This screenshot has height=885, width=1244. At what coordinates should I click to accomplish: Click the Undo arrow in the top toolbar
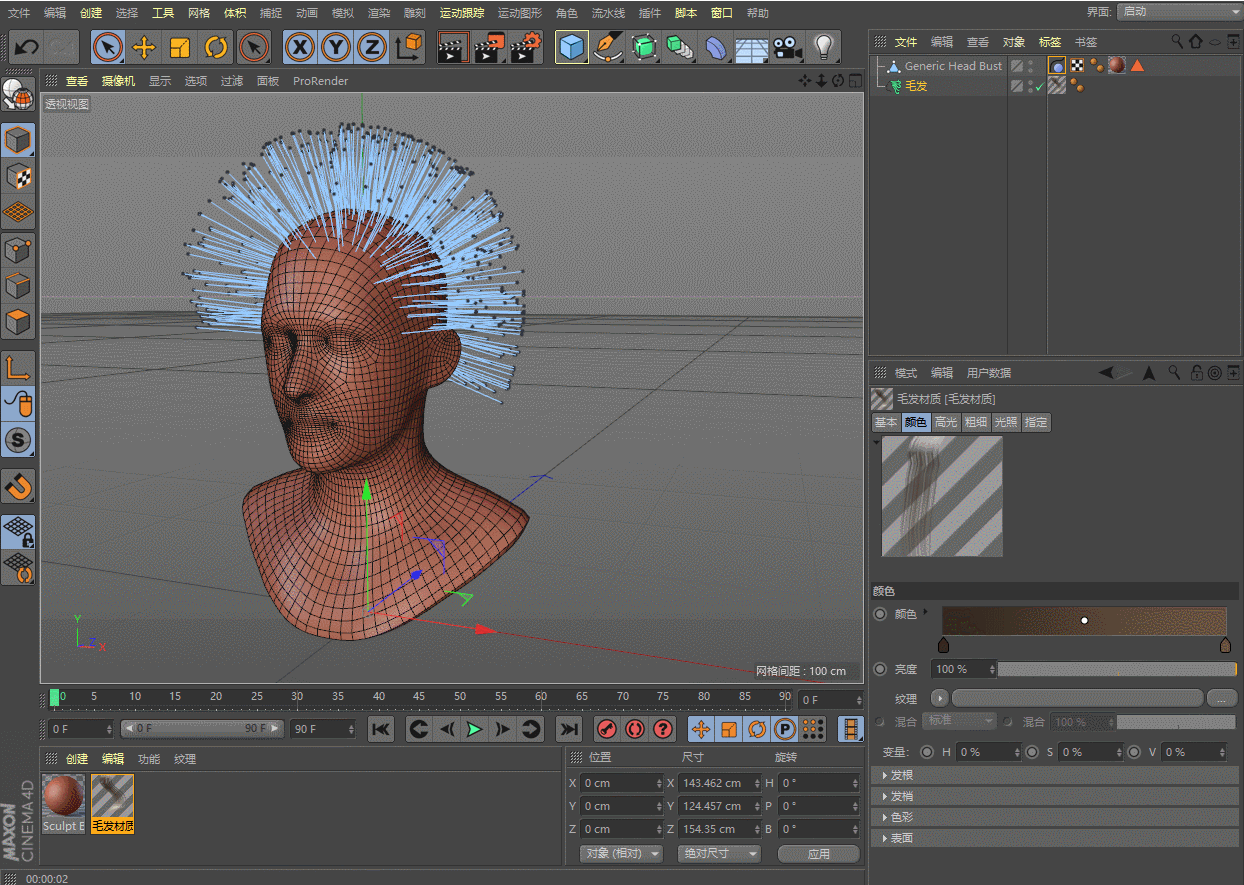pos(27,47)
